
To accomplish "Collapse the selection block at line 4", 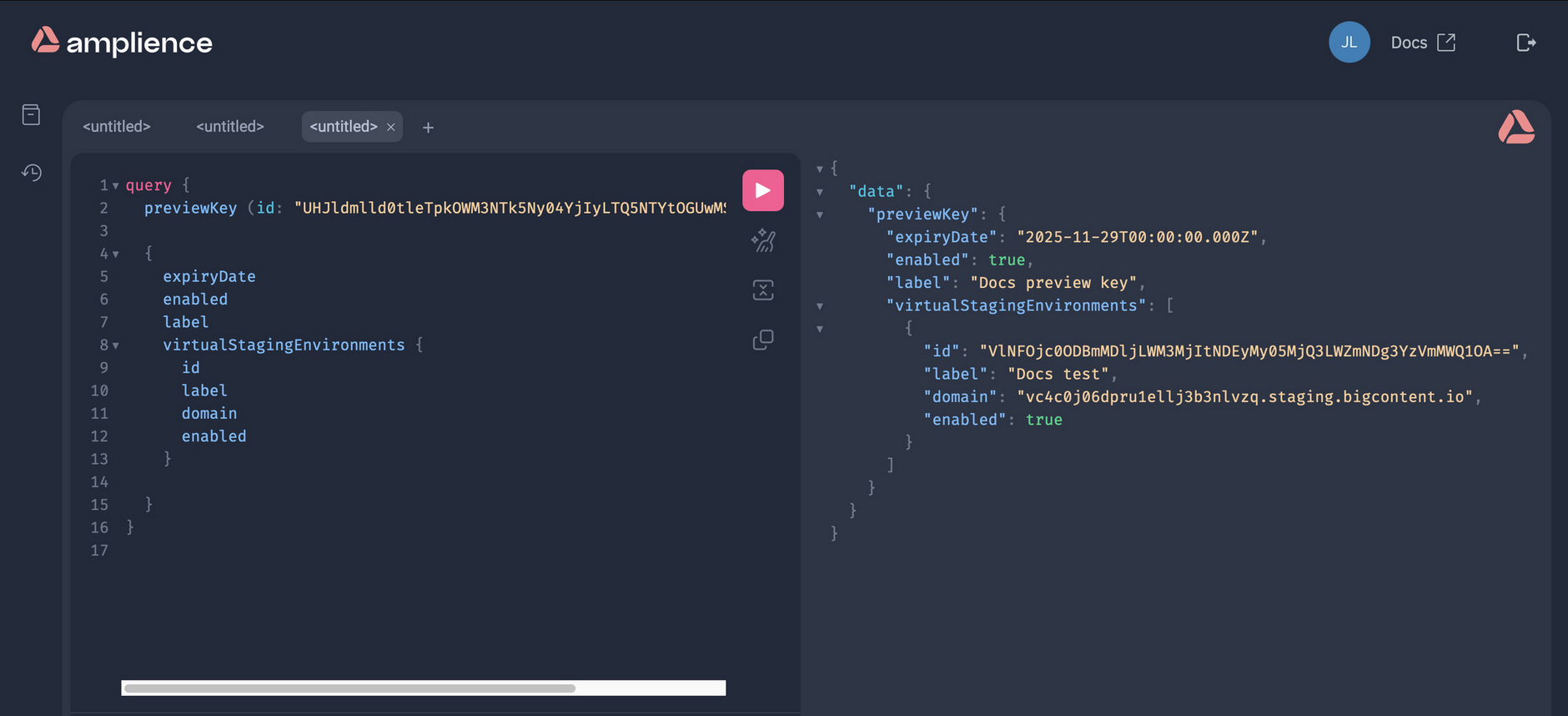I will 116,255.
